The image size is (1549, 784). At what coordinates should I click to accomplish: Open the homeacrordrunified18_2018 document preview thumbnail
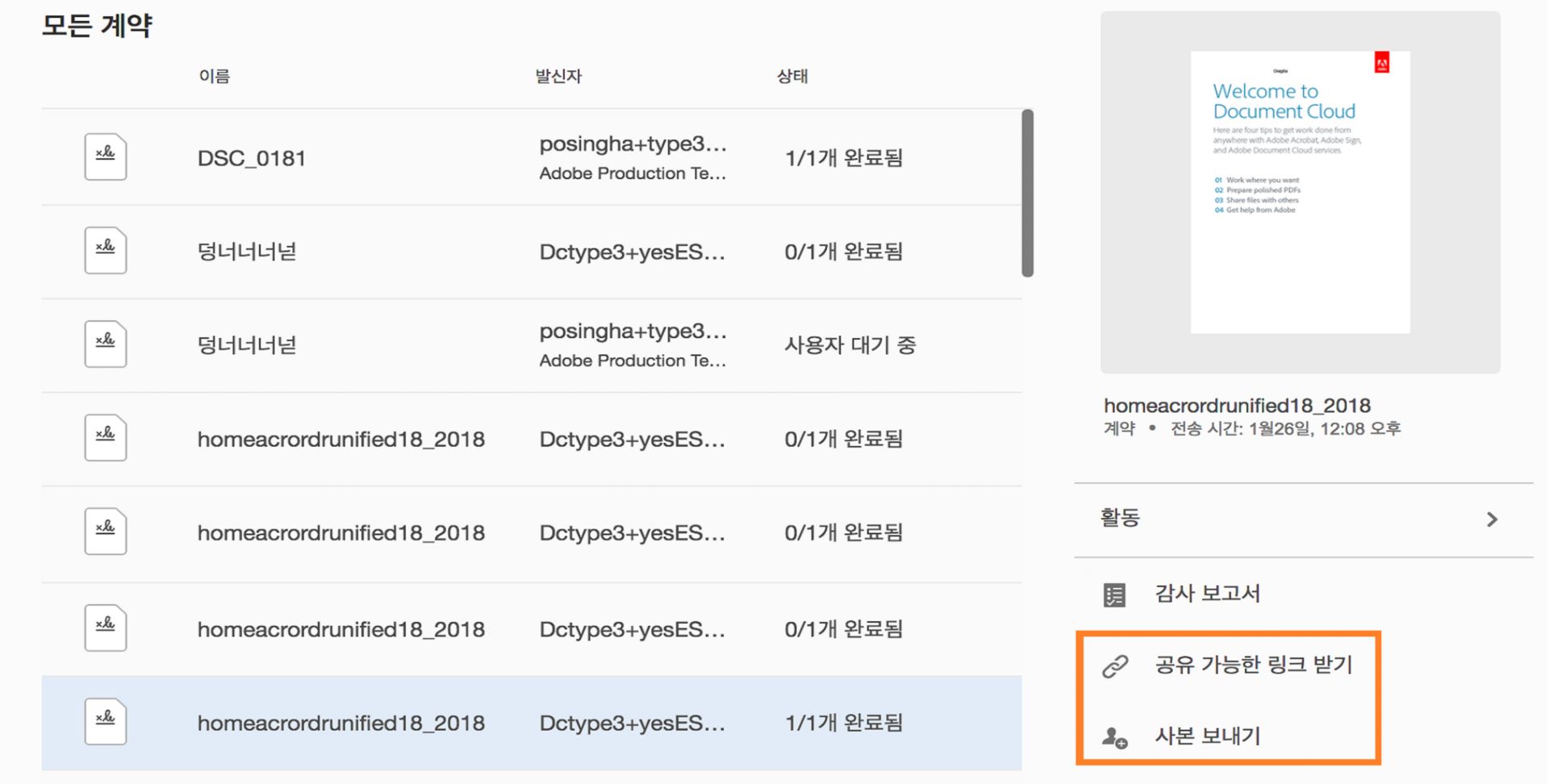[x=1299, y=193]
